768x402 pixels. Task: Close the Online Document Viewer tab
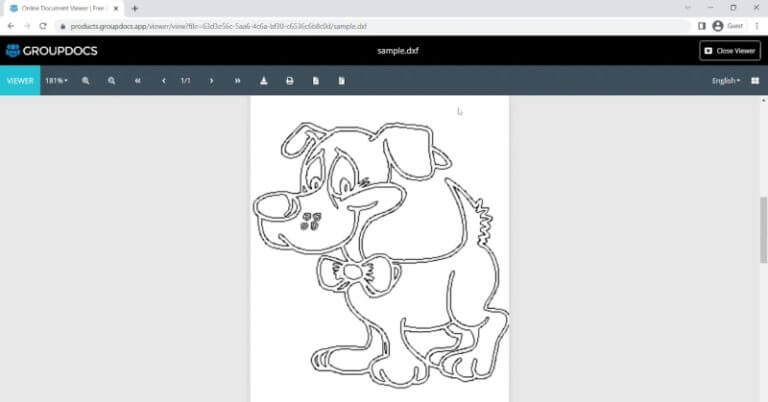[116, 8]
